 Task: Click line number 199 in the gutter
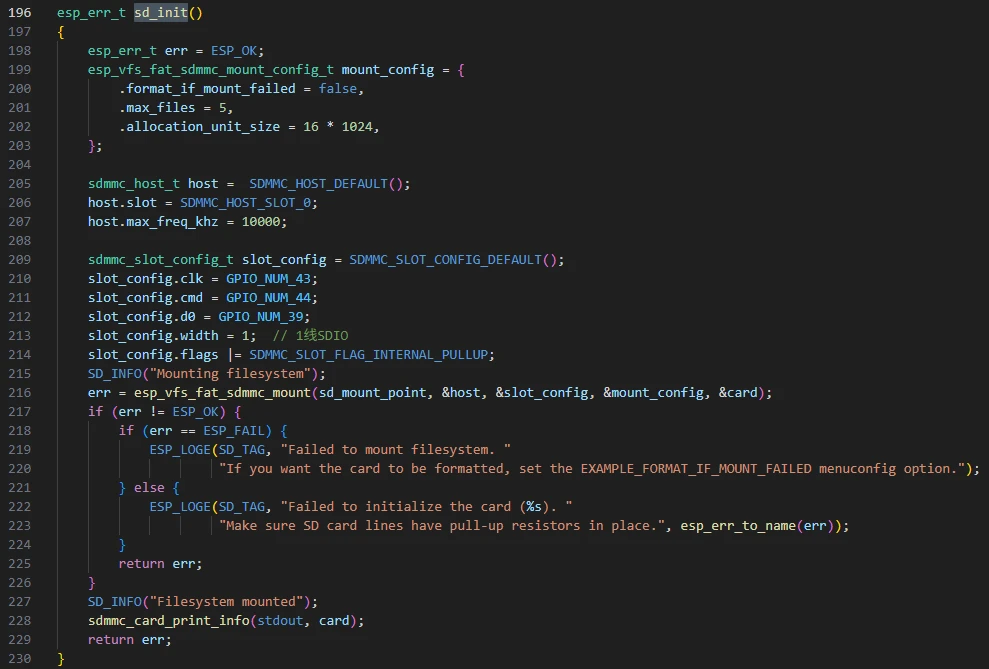coord(20,70)
